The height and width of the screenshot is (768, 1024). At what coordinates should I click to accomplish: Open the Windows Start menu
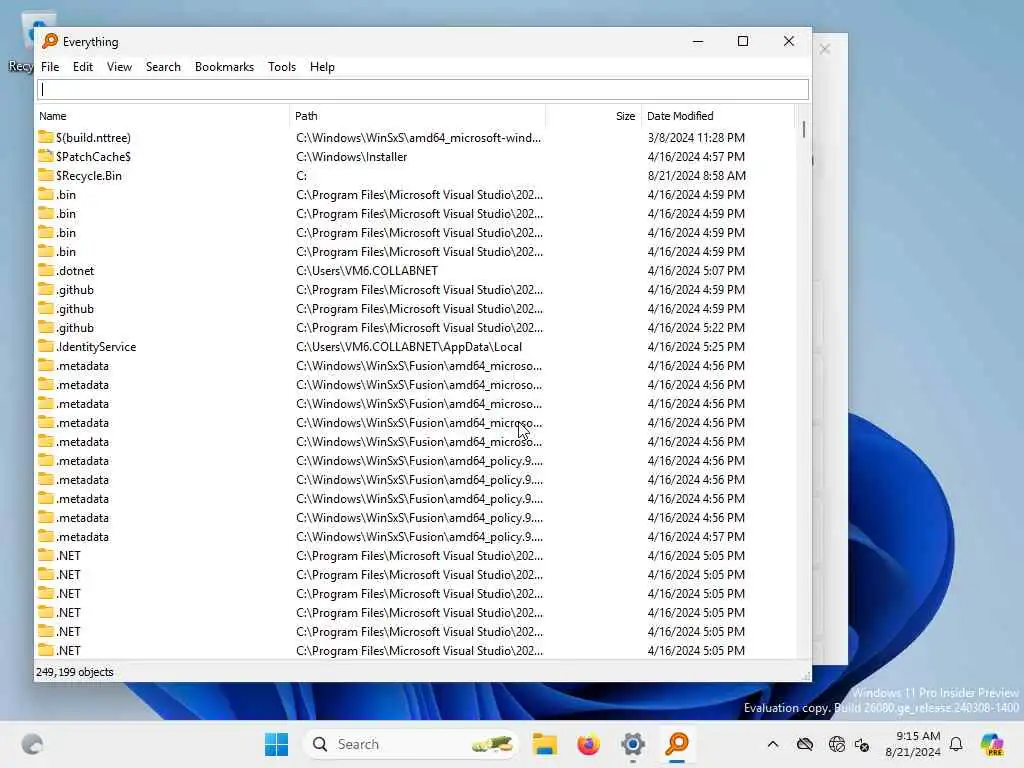click(x=276, y=744)
